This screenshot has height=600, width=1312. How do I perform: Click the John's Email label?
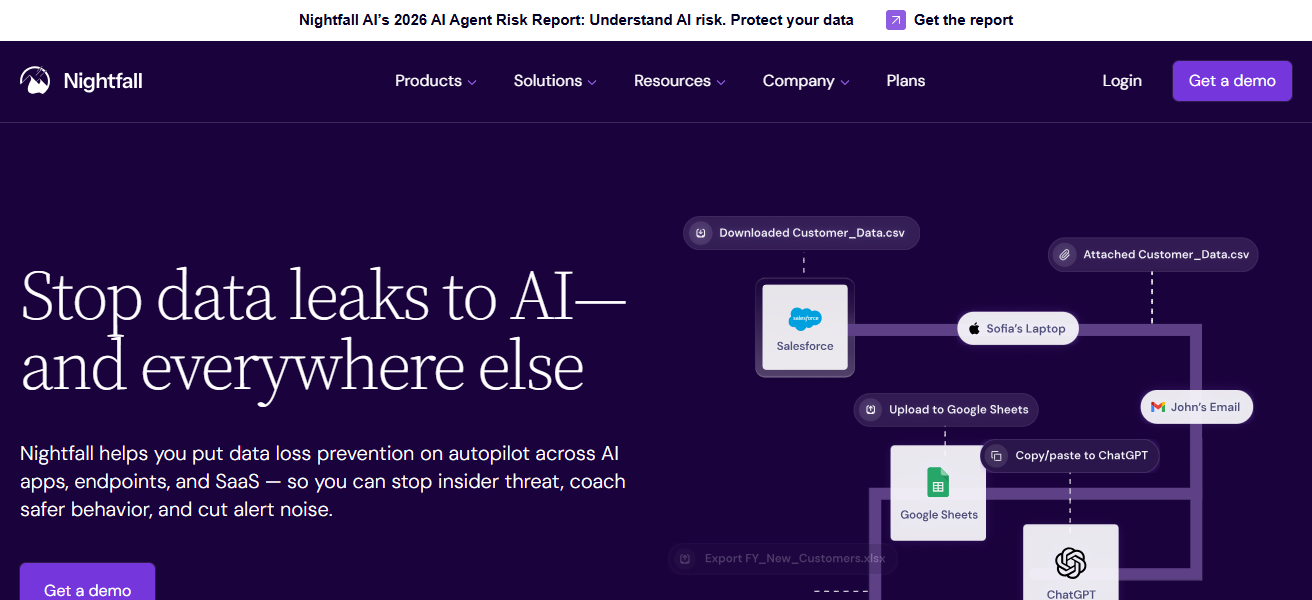coord(1205,407)
